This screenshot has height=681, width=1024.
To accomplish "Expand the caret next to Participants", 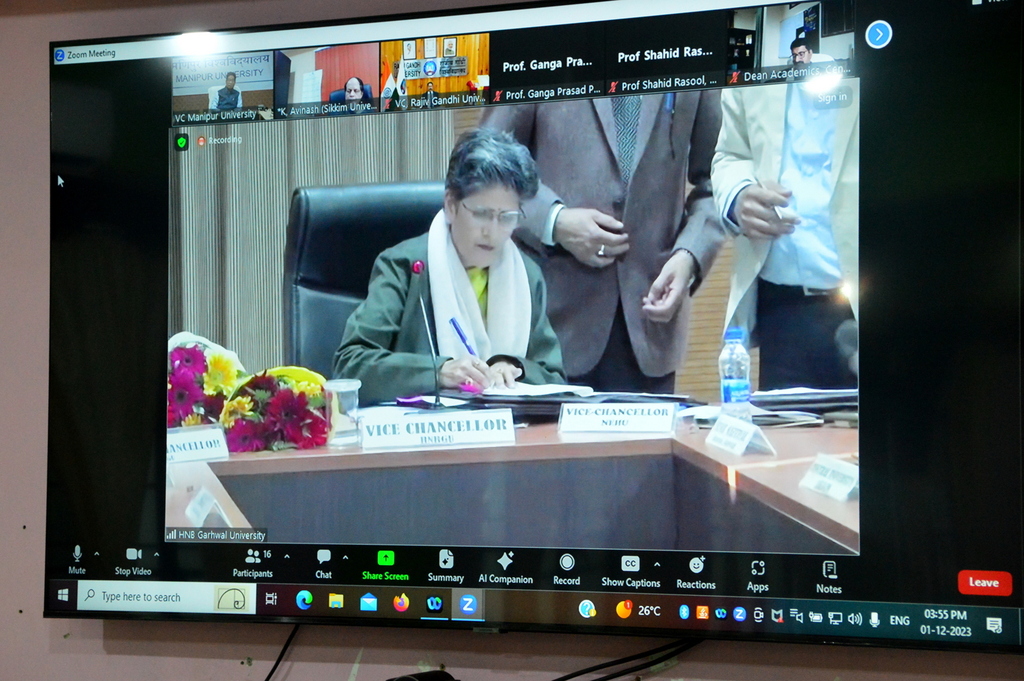I will point(287,557).
